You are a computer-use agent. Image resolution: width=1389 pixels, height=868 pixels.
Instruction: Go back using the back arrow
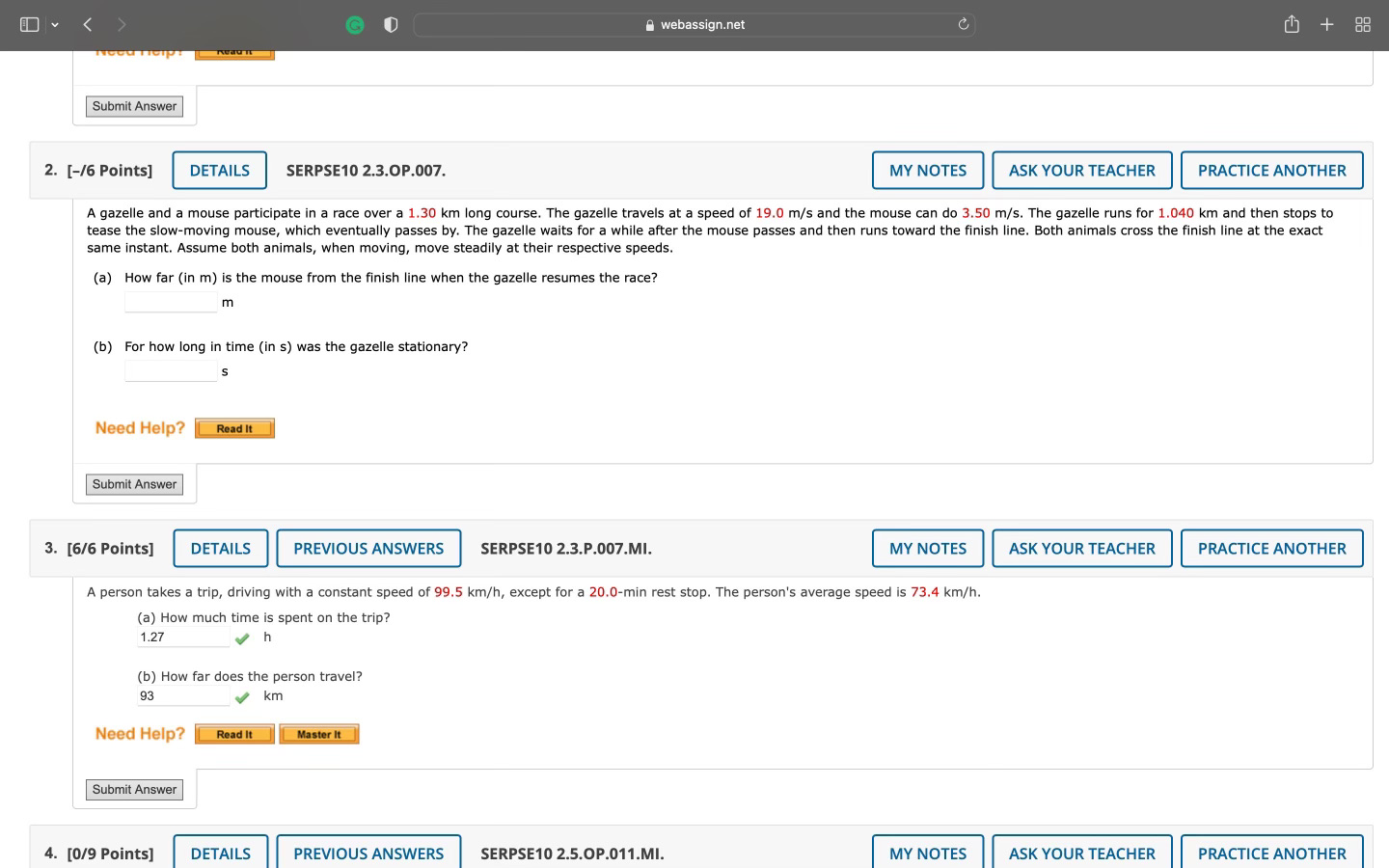pyautogui.click(x=87, y=24)
